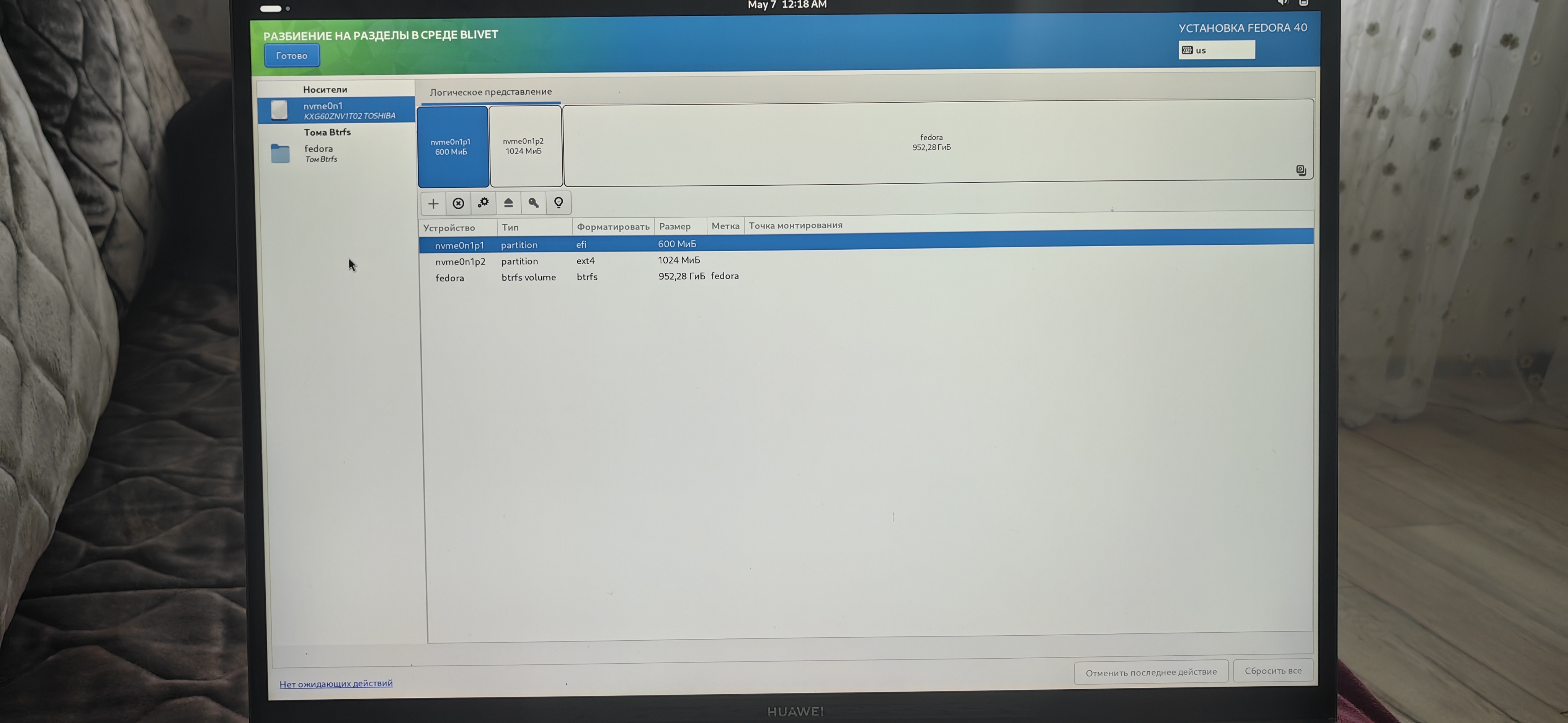
Task: Click the fedora label cell in Метка column
Action: [x=724, y=276]
